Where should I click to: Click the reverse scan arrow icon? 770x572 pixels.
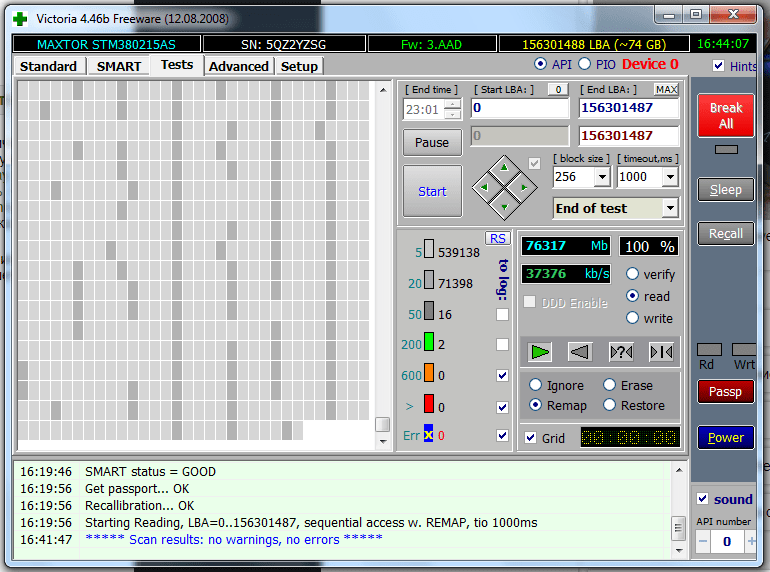tap(580, 351)
